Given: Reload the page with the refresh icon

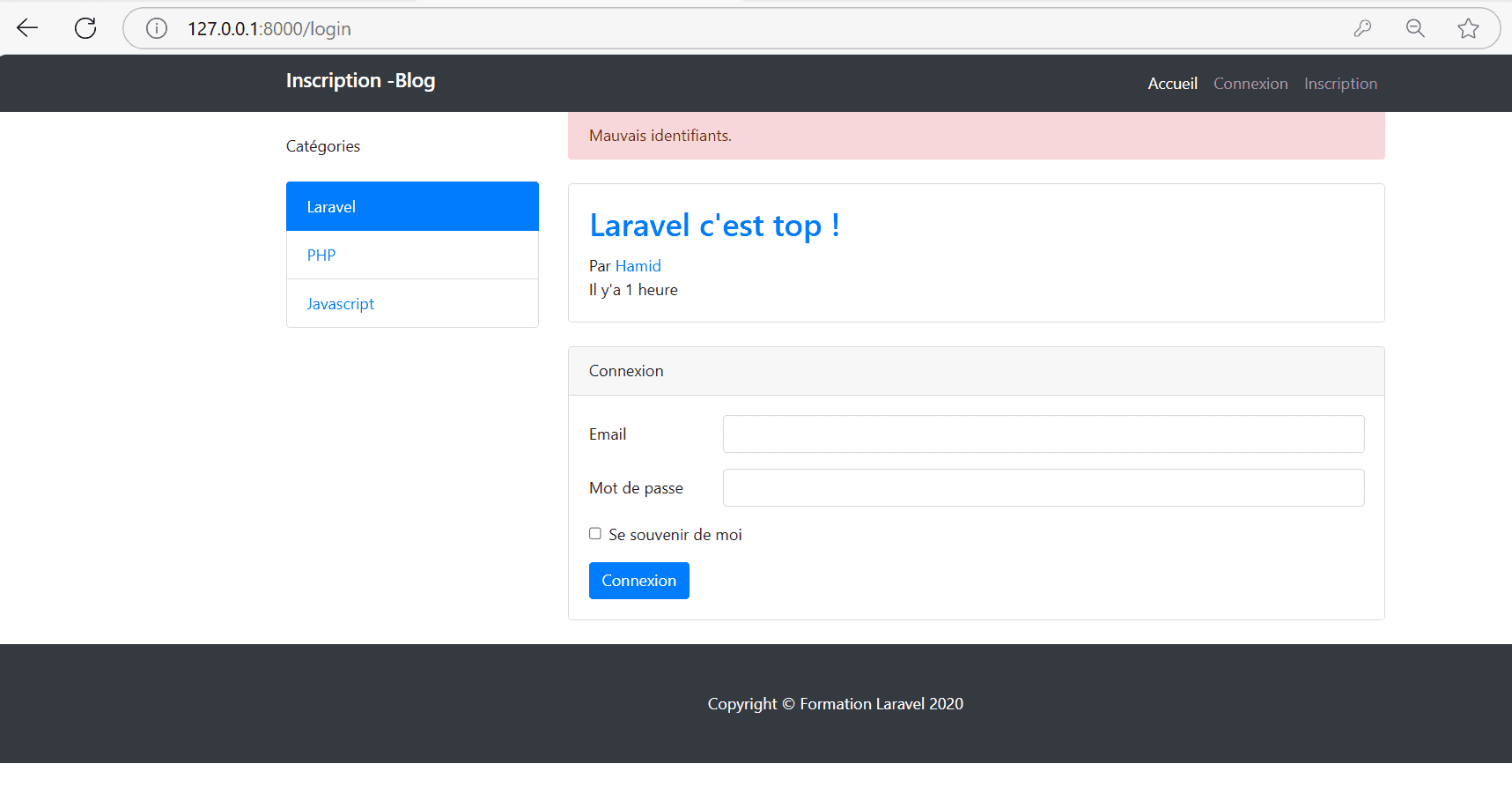Looking at the screenshot, I should (85, 28).
